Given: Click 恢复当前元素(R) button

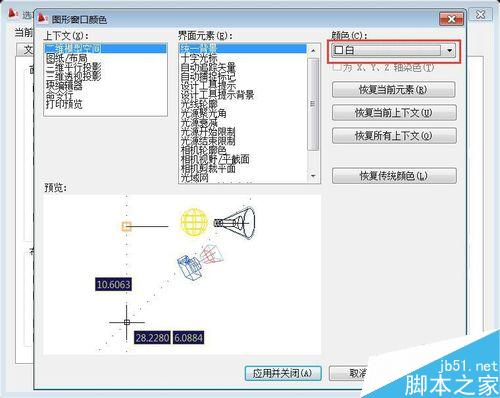Looking at the screenshot, I should (394, 90).
